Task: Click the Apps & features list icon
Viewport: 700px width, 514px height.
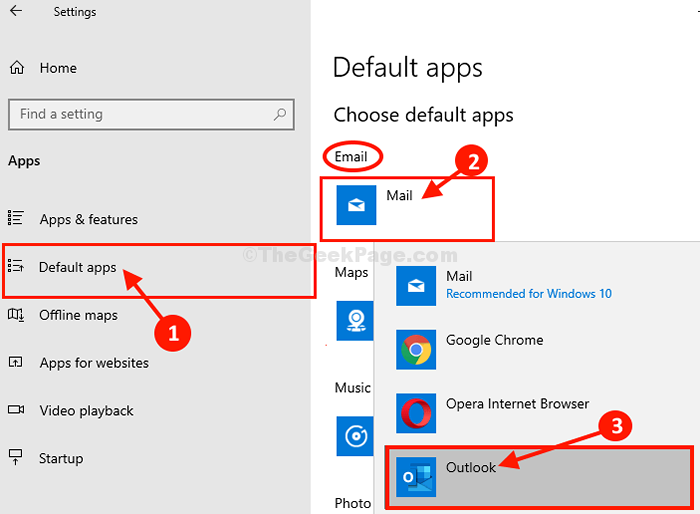Action: coord(16,218)
